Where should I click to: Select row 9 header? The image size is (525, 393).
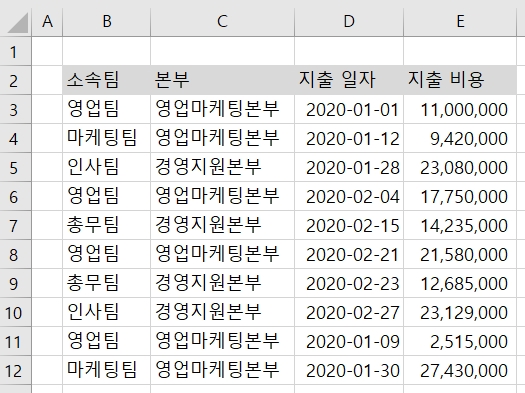coord(15,284)
